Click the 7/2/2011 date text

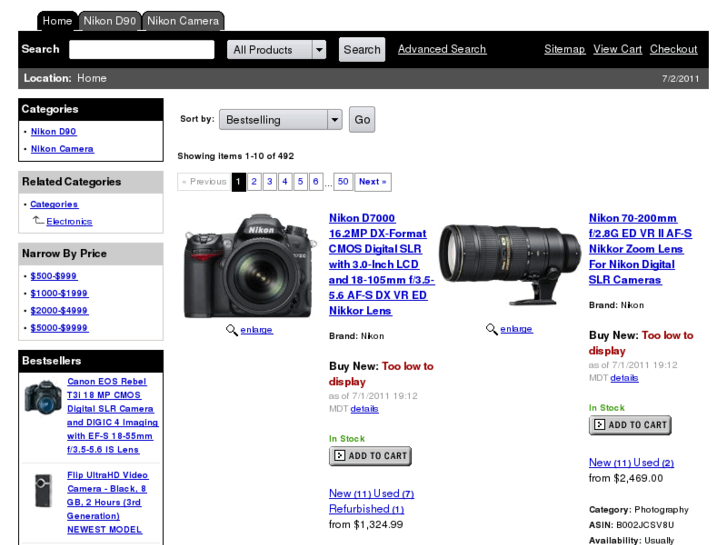click(x=680, y=78)
